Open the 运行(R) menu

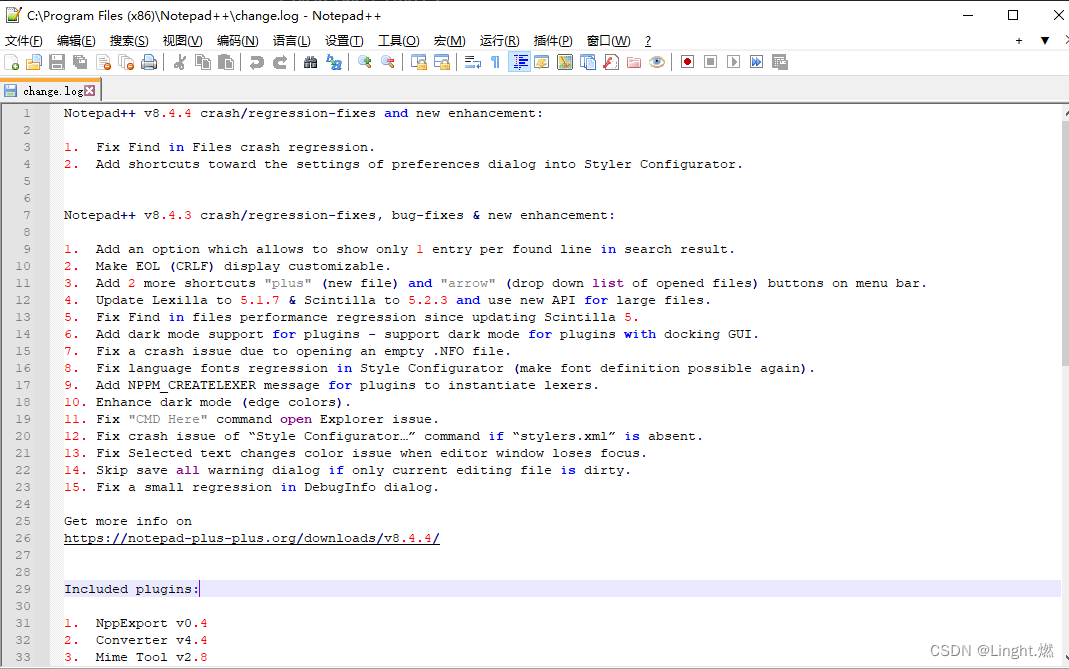coord(499,41)
